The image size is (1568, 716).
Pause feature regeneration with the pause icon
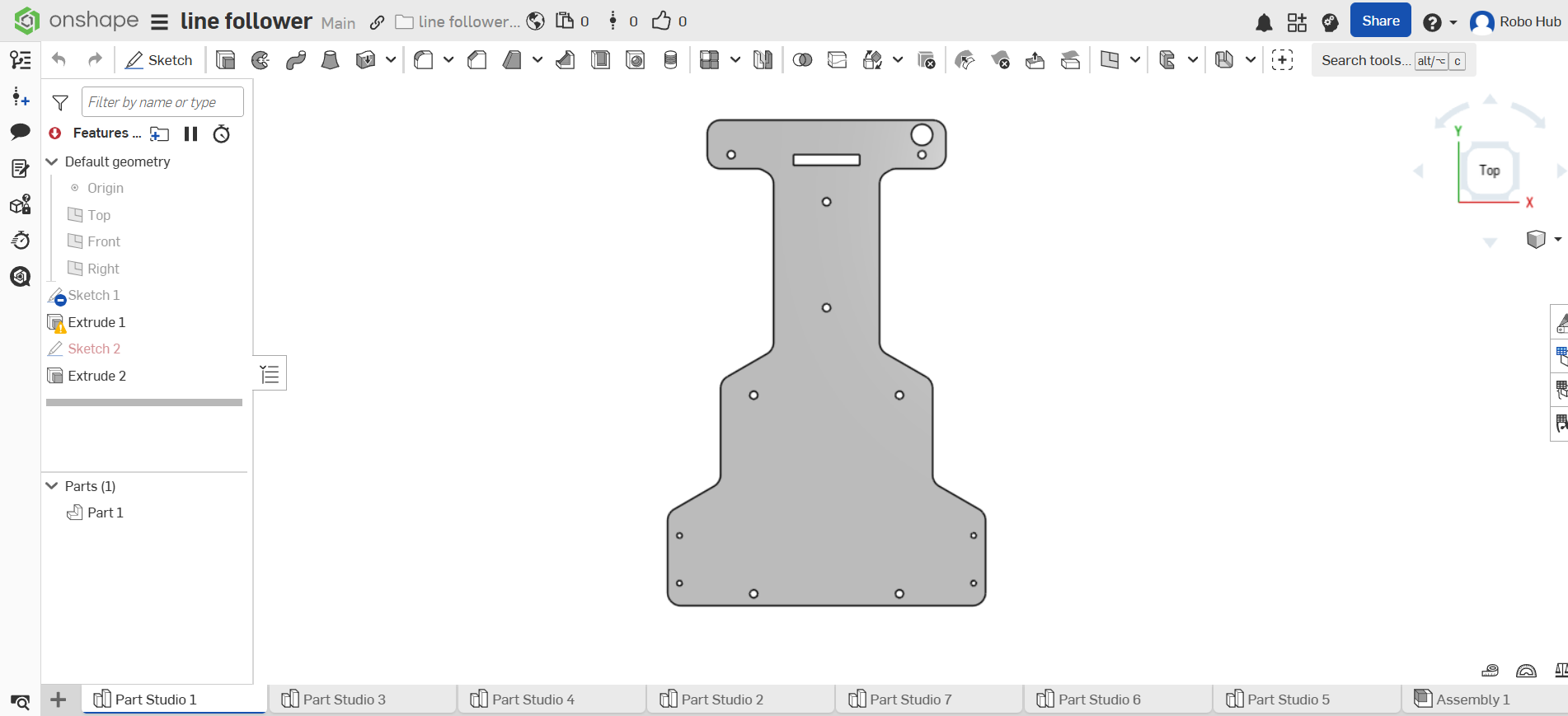[190, 133]
